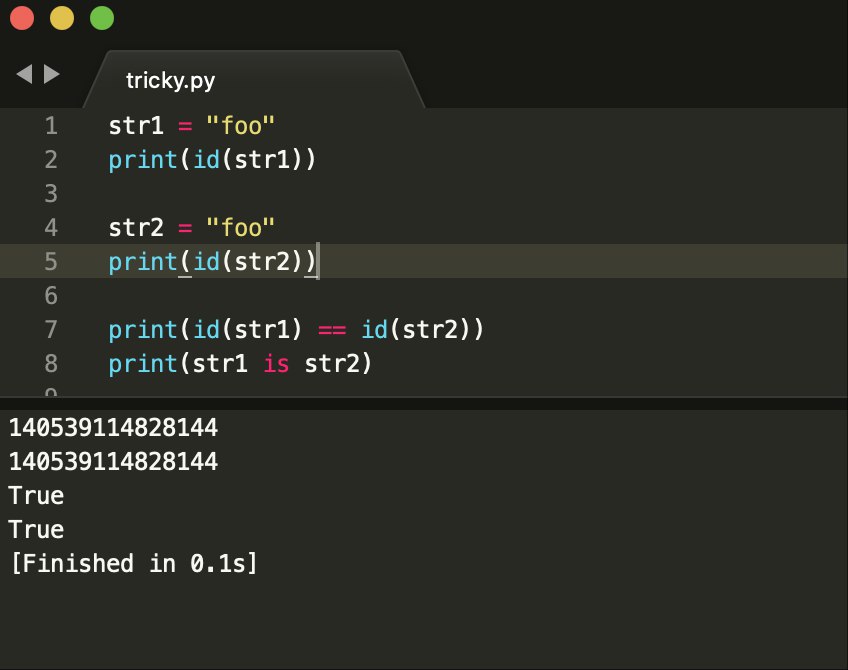Click the '==' operator on line 7

coord(332,330)
